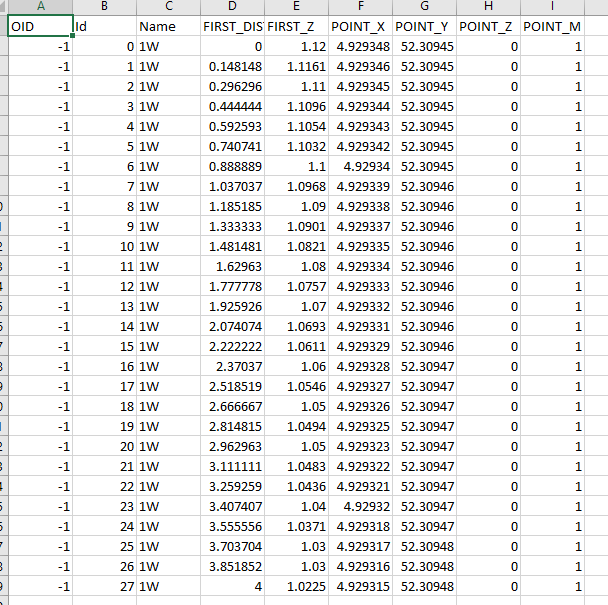Select cell with value 2.222222
Viewport: 608px width, 605px height.
pyautogui.click(x=232, y=346)
